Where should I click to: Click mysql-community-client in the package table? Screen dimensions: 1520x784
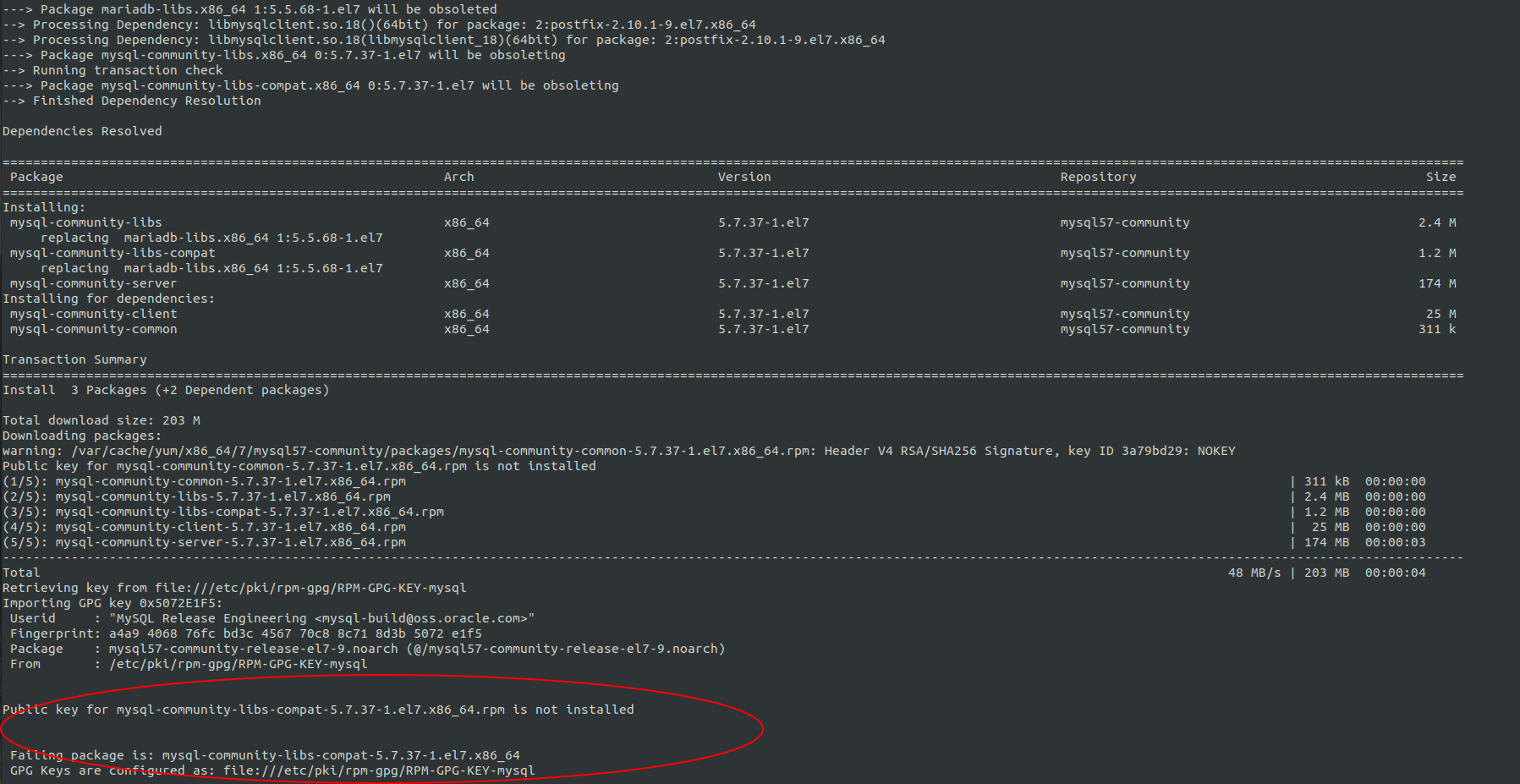coord(93,314)
